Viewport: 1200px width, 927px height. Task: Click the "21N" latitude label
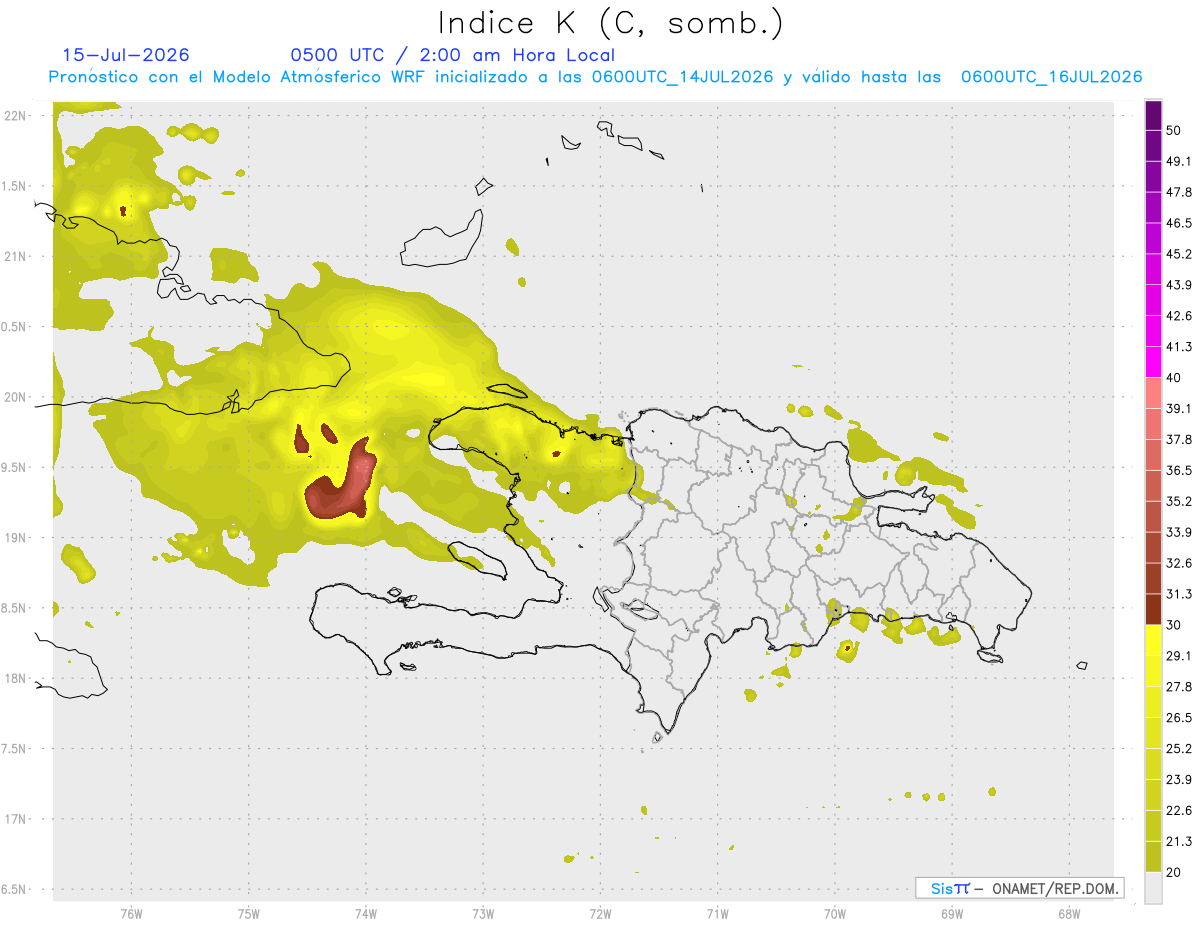pos(14,256)
